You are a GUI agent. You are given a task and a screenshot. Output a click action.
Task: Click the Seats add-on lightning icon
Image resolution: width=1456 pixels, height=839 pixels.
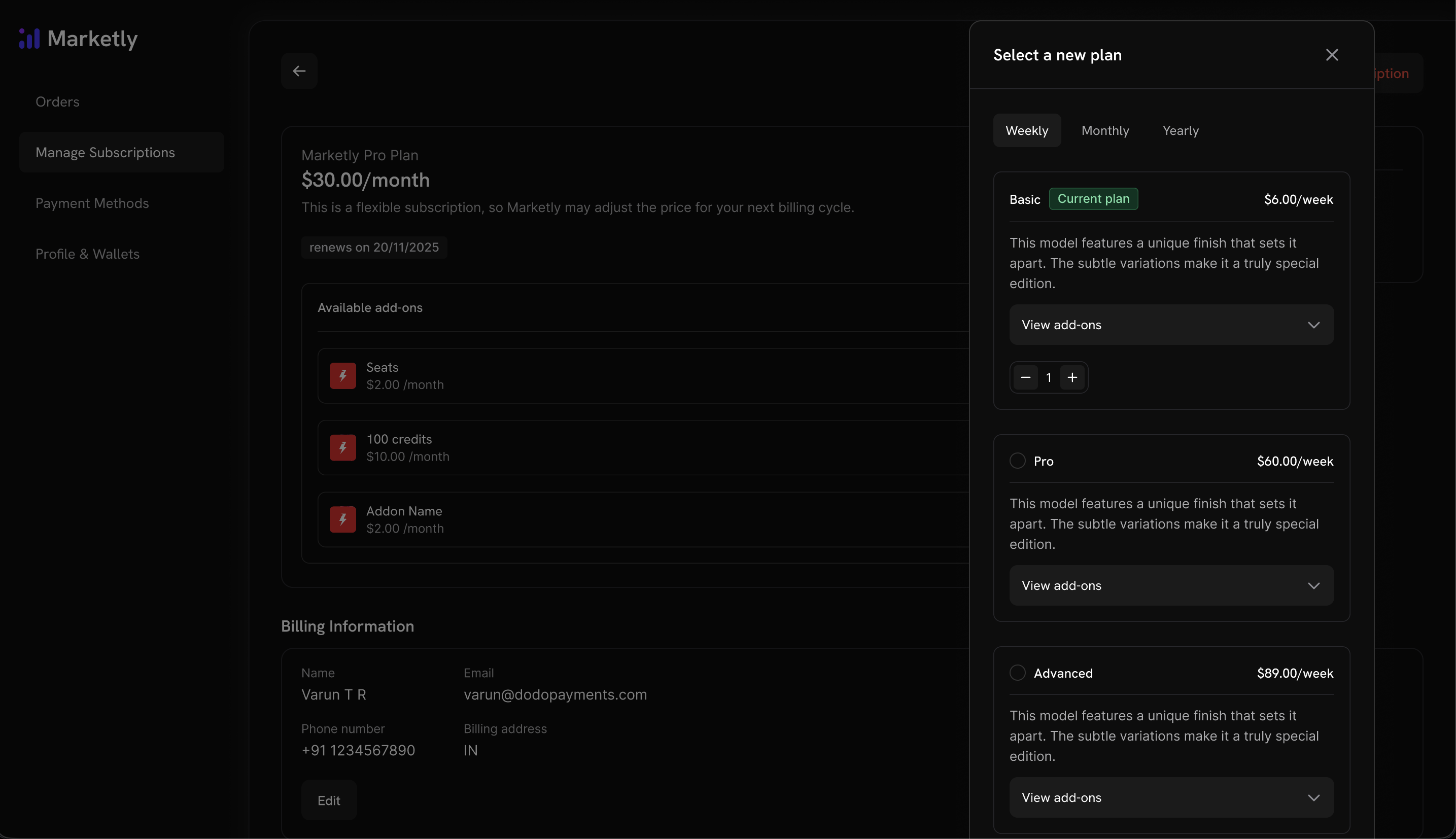point(343,375)
